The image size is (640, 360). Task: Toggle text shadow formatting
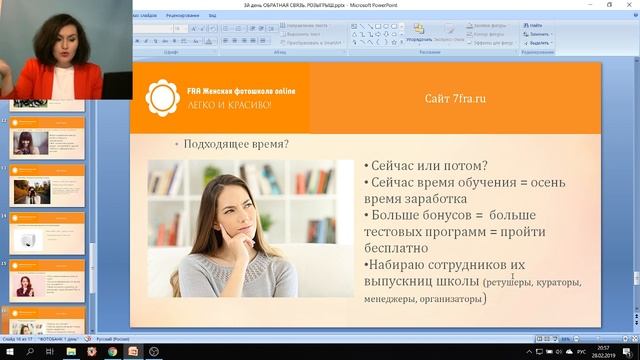(174, 41)
